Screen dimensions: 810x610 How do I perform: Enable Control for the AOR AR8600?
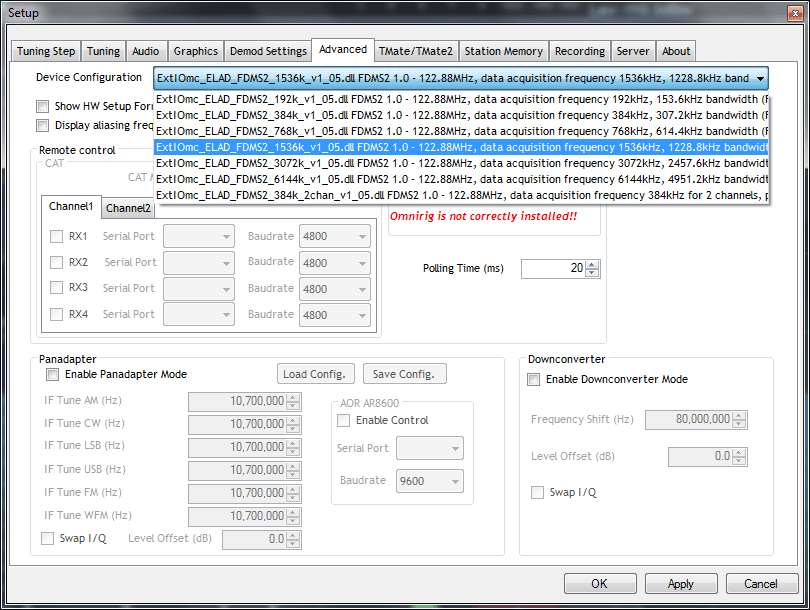[344, 420]
